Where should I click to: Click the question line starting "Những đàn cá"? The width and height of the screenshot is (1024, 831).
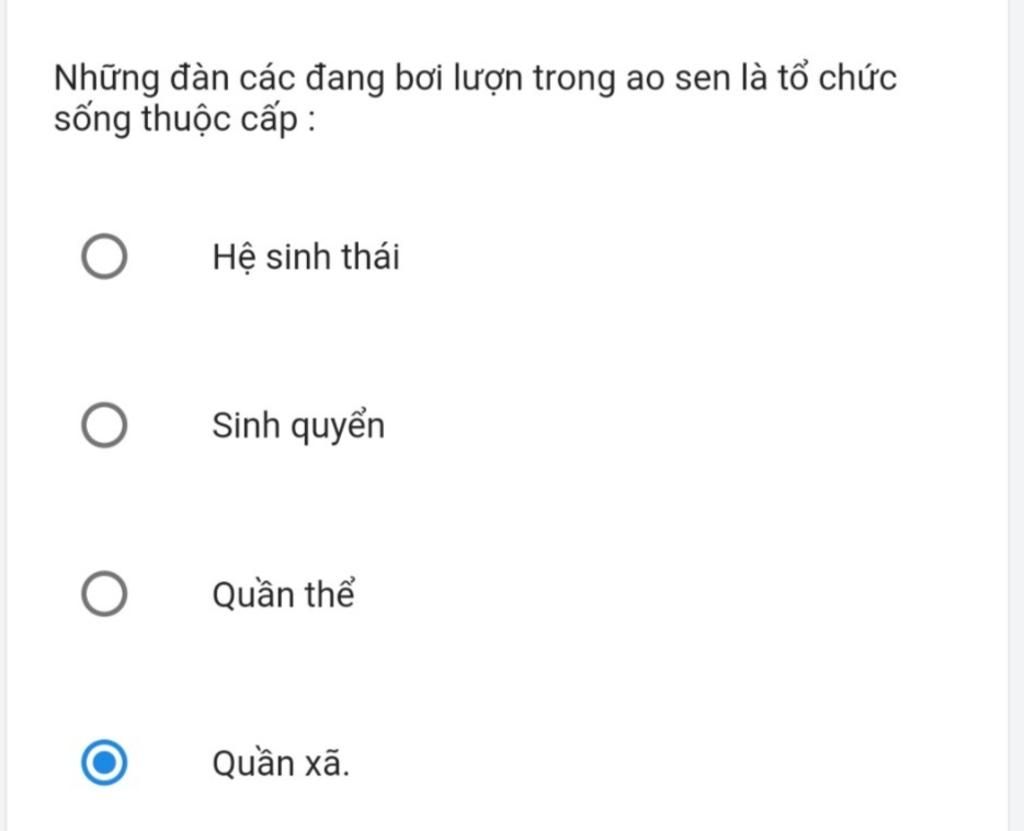475,78
